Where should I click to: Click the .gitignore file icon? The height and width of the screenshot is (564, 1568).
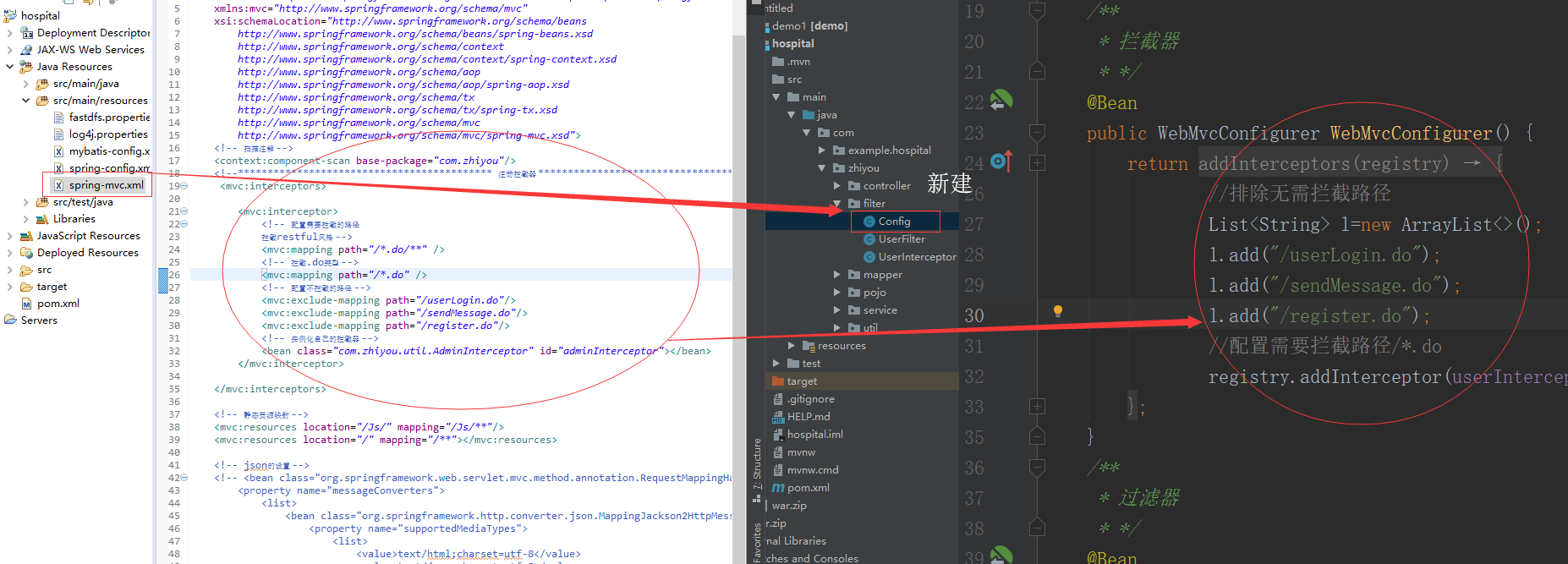pyautogui.click(x=778, y=399)
